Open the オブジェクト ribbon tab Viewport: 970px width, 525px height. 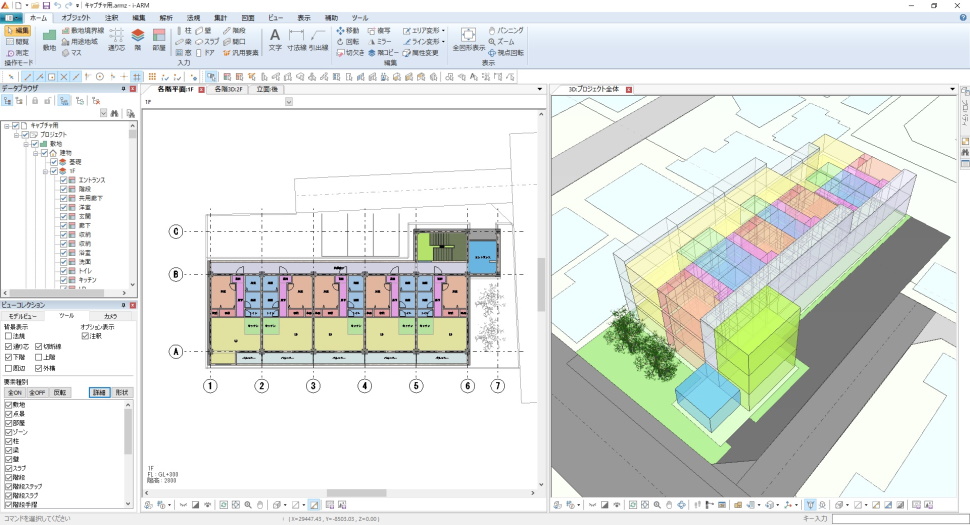tap(75, 18)
